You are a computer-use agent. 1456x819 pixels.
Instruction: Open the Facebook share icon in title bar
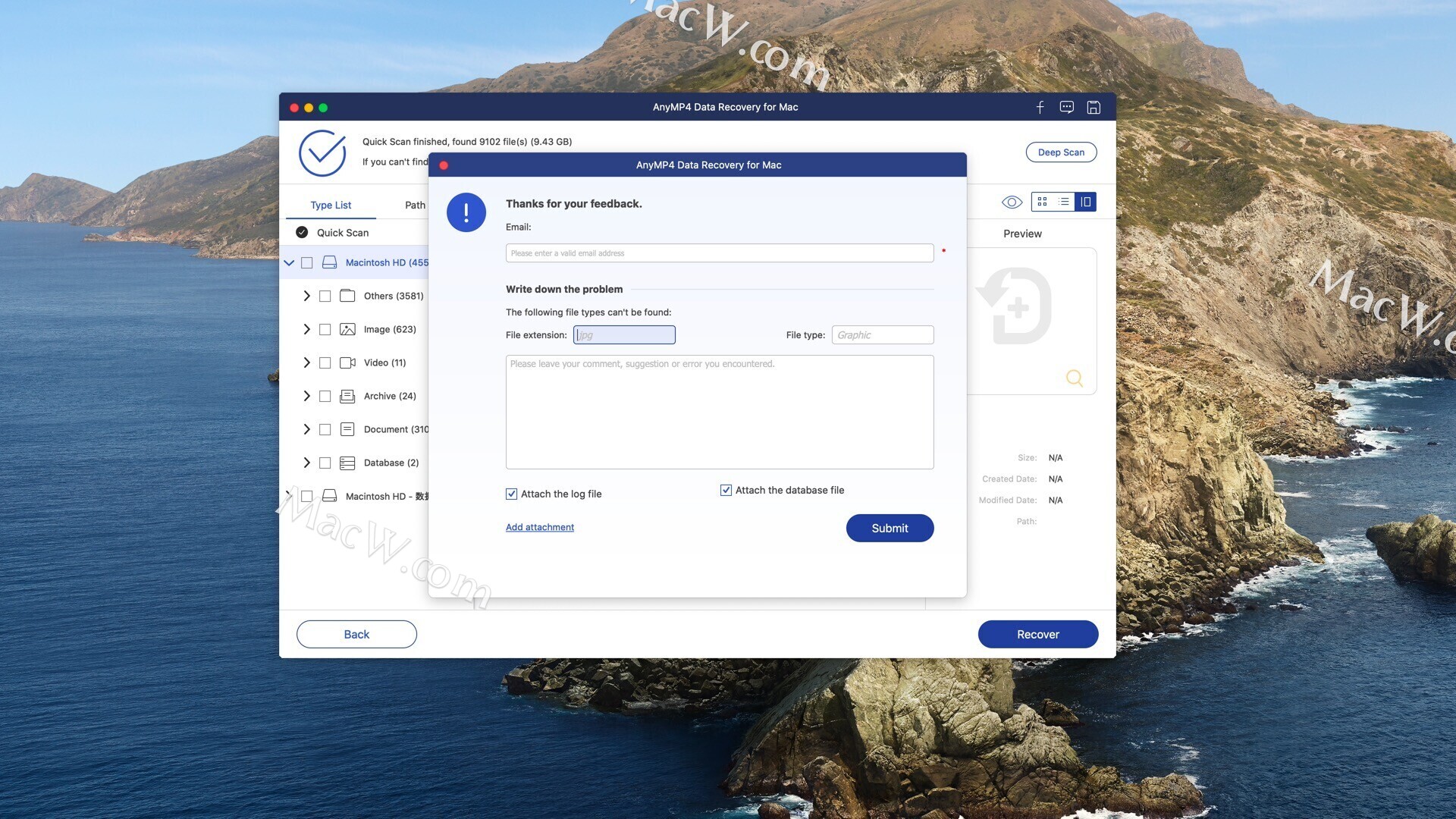click(x=1040, y=107)
